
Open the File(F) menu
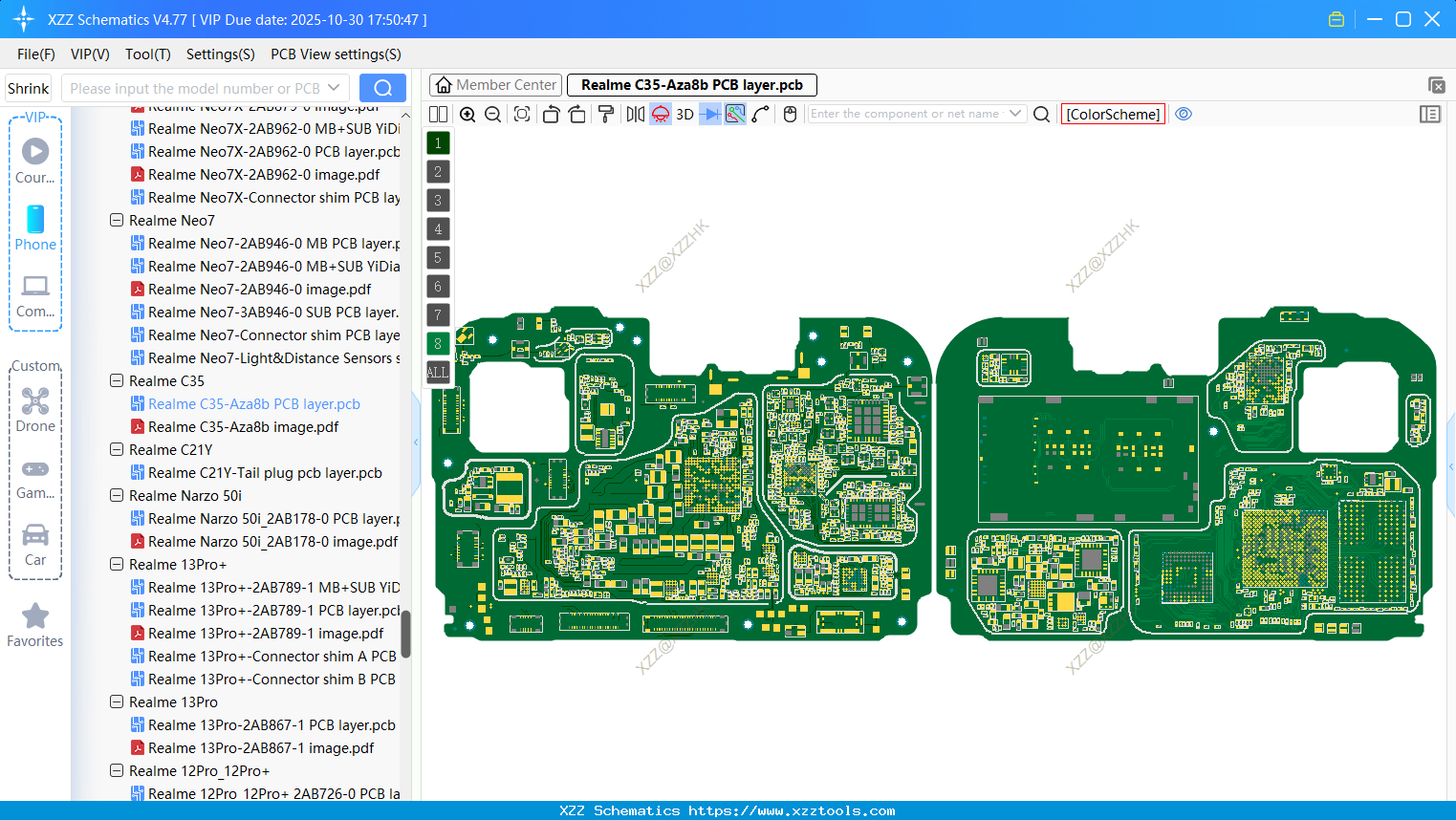(36, 54)
